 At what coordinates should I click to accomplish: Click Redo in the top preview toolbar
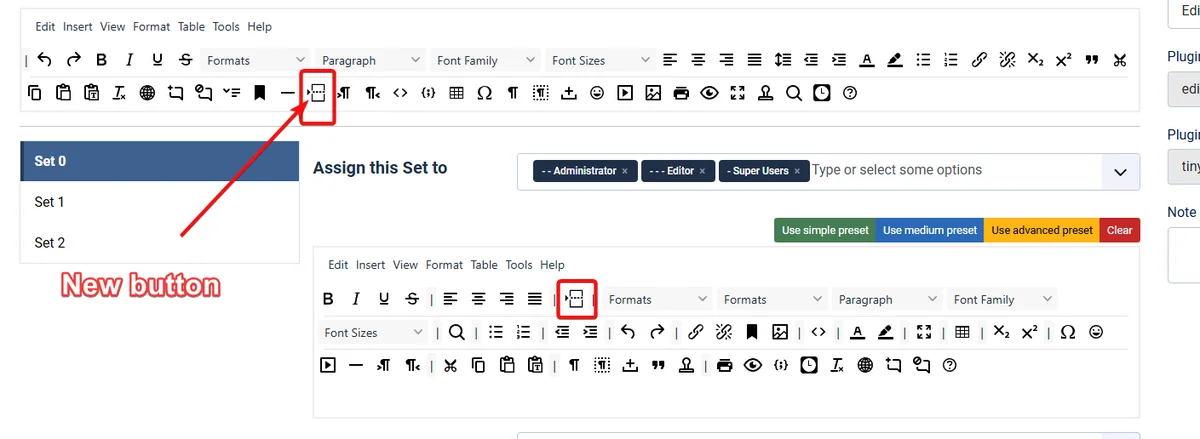pyautogui.click(x=73, y=60)
